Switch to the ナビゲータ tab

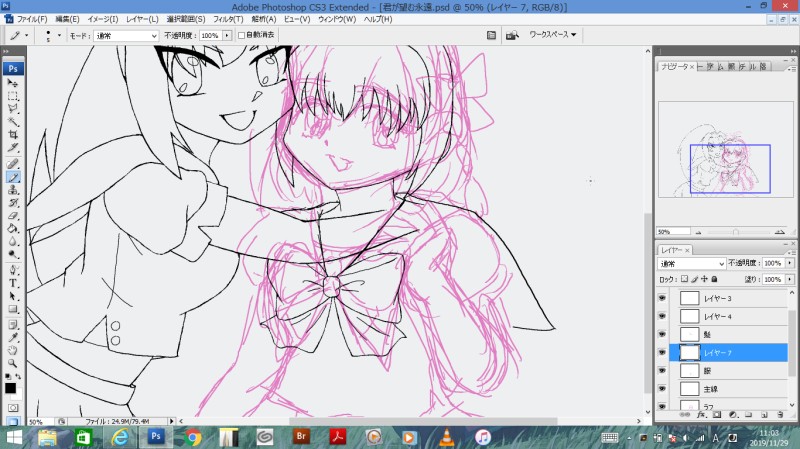click(677, 66)
